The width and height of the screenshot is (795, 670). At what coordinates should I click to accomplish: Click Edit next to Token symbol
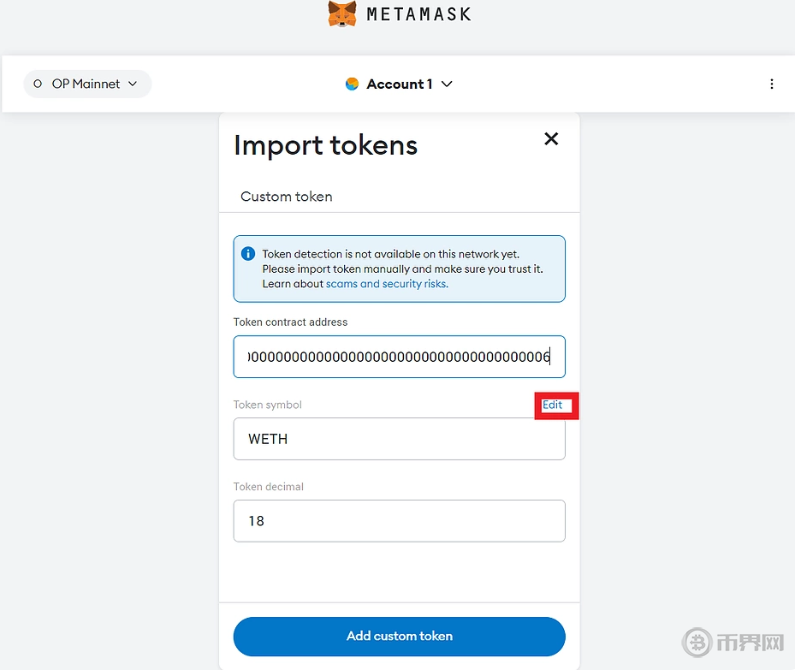pyautogui.click(x=552, y=405)
